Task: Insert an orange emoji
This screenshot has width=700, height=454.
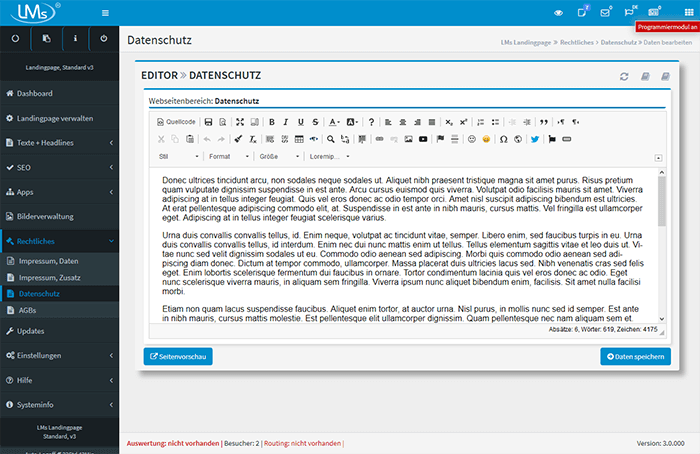Action: click(486, 139)
